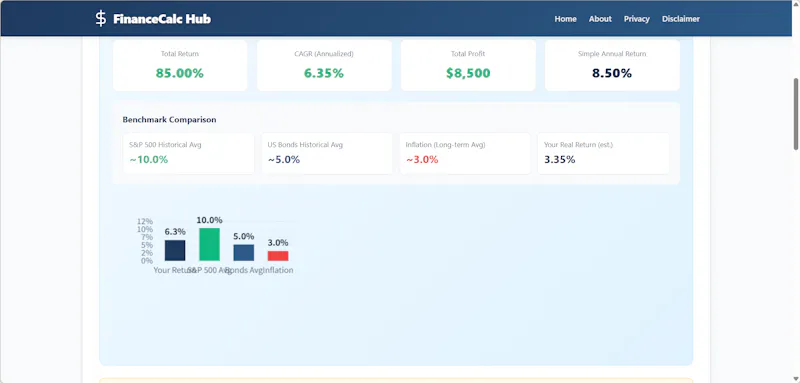Open the Privacy page link

(637, 19)
